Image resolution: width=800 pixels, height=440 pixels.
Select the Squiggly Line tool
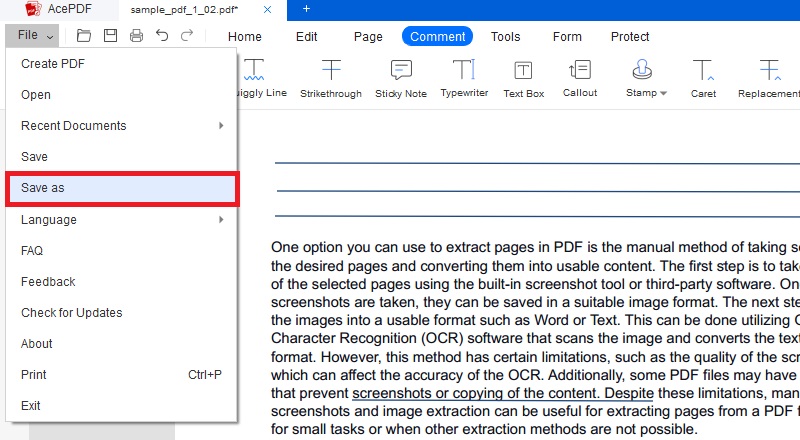pos(261,78)
